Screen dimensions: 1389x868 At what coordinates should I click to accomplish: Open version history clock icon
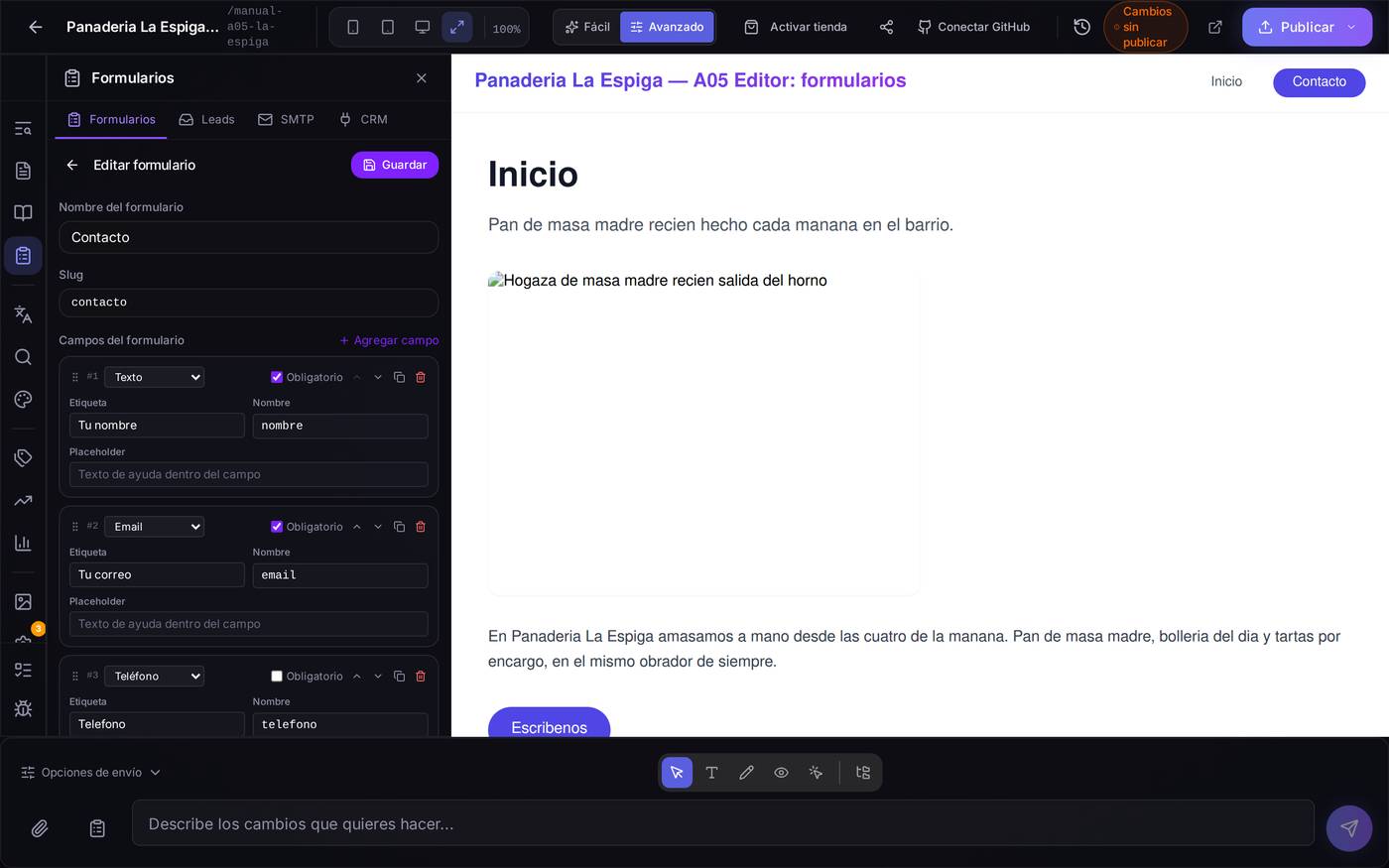[1082, 27]
